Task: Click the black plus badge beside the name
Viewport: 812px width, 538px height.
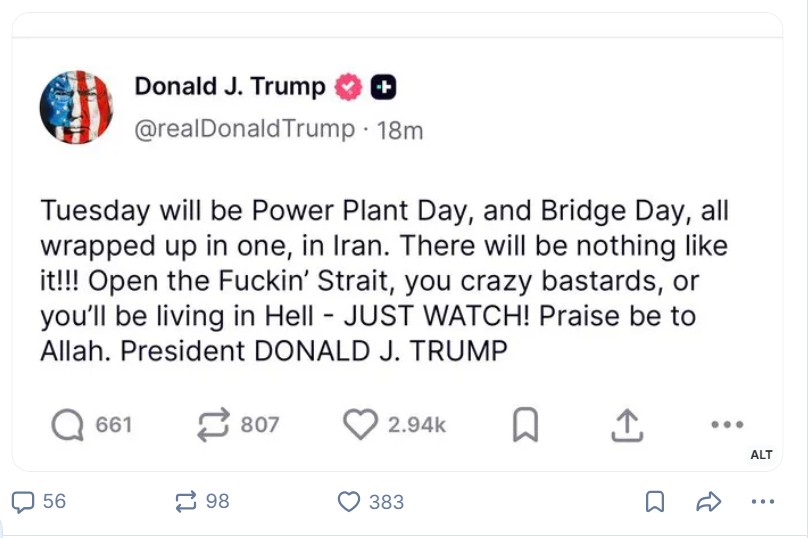Action: (x=383, y=88)
